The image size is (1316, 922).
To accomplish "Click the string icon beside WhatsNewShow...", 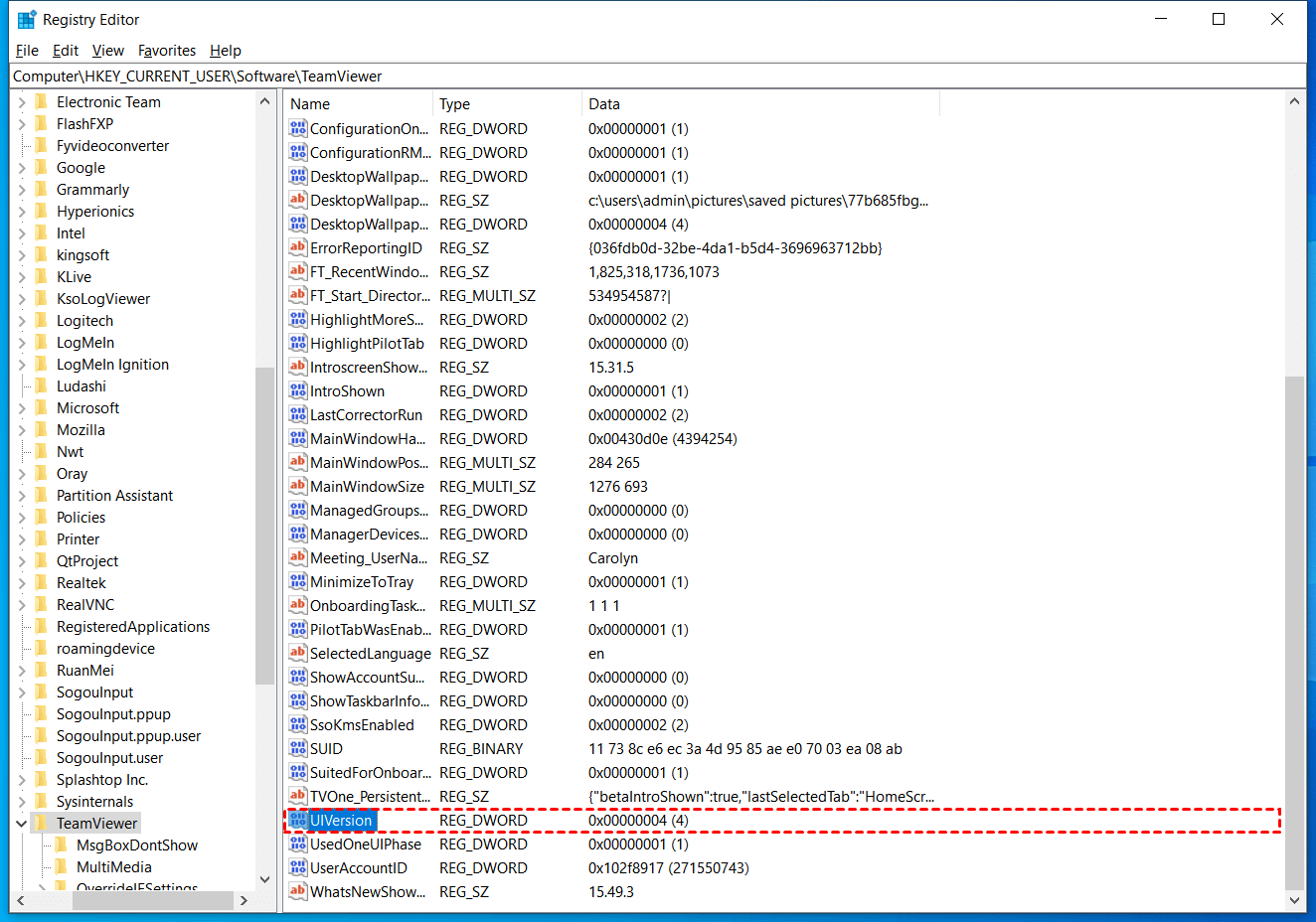I will pyautogui.click(x=297, y=891).
